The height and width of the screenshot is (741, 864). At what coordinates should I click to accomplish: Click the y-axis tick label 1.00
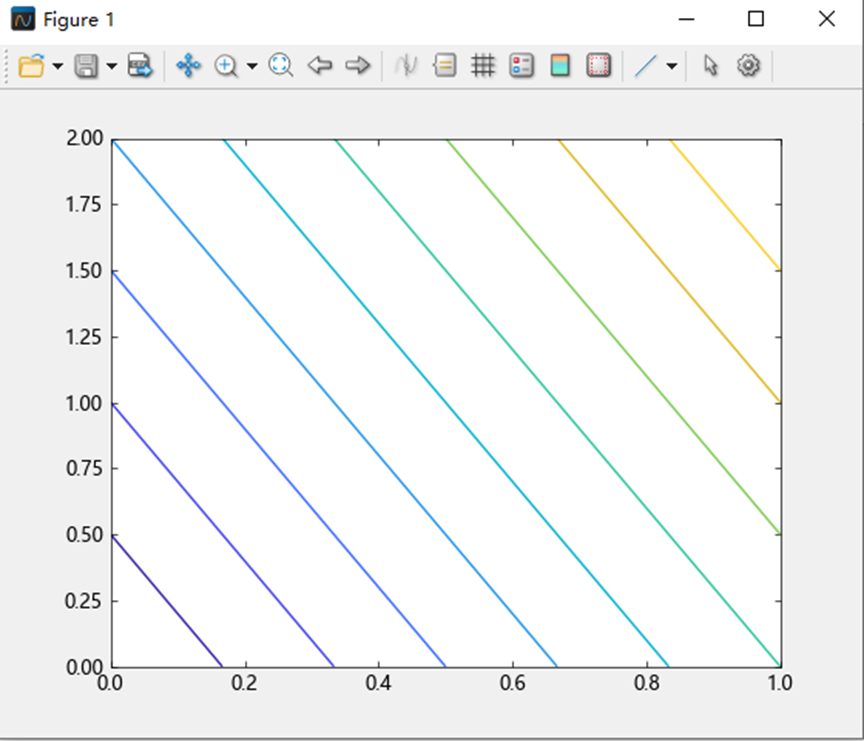point(84,403)
